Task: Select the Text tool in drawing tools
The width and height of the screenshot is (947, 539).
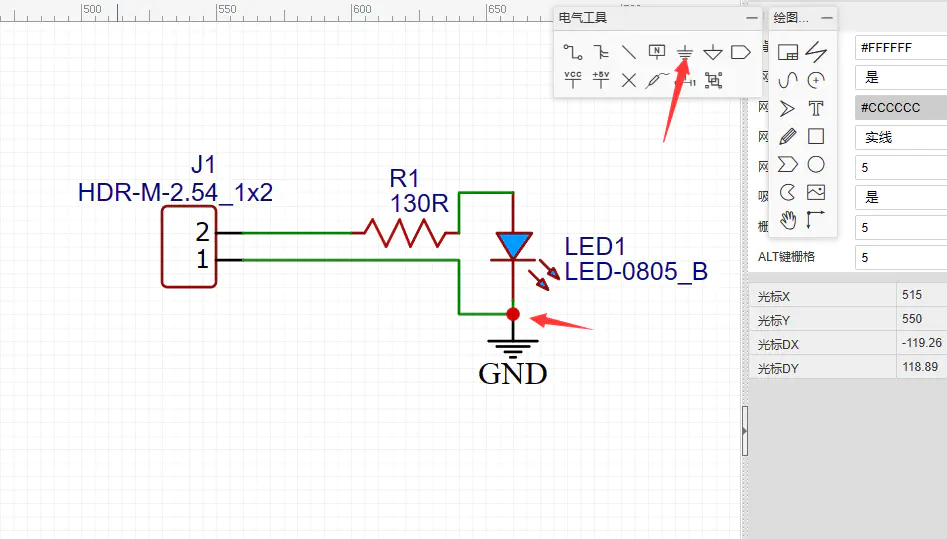Action: click(x=816, y=108)
